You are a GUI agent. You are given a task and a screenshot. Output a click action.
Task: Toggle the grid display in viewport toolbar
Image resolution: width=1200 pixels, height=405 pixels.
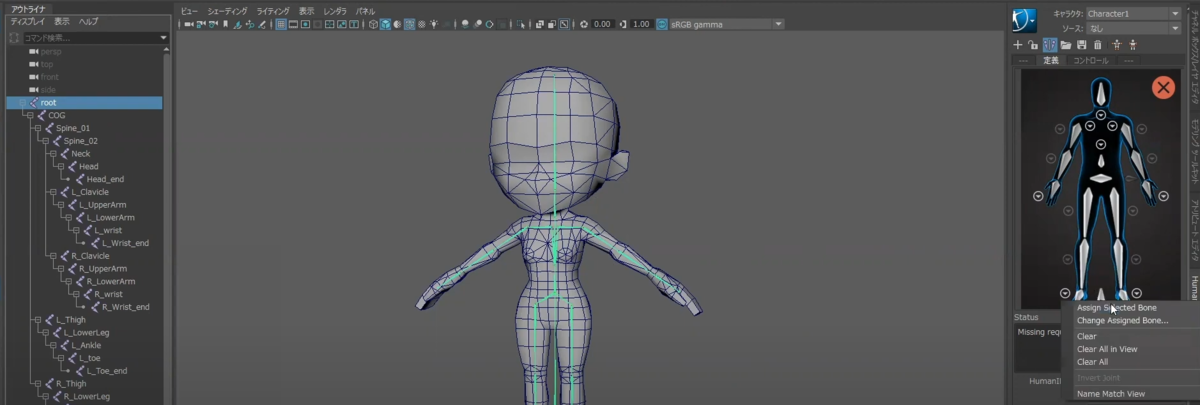[281, 24]
